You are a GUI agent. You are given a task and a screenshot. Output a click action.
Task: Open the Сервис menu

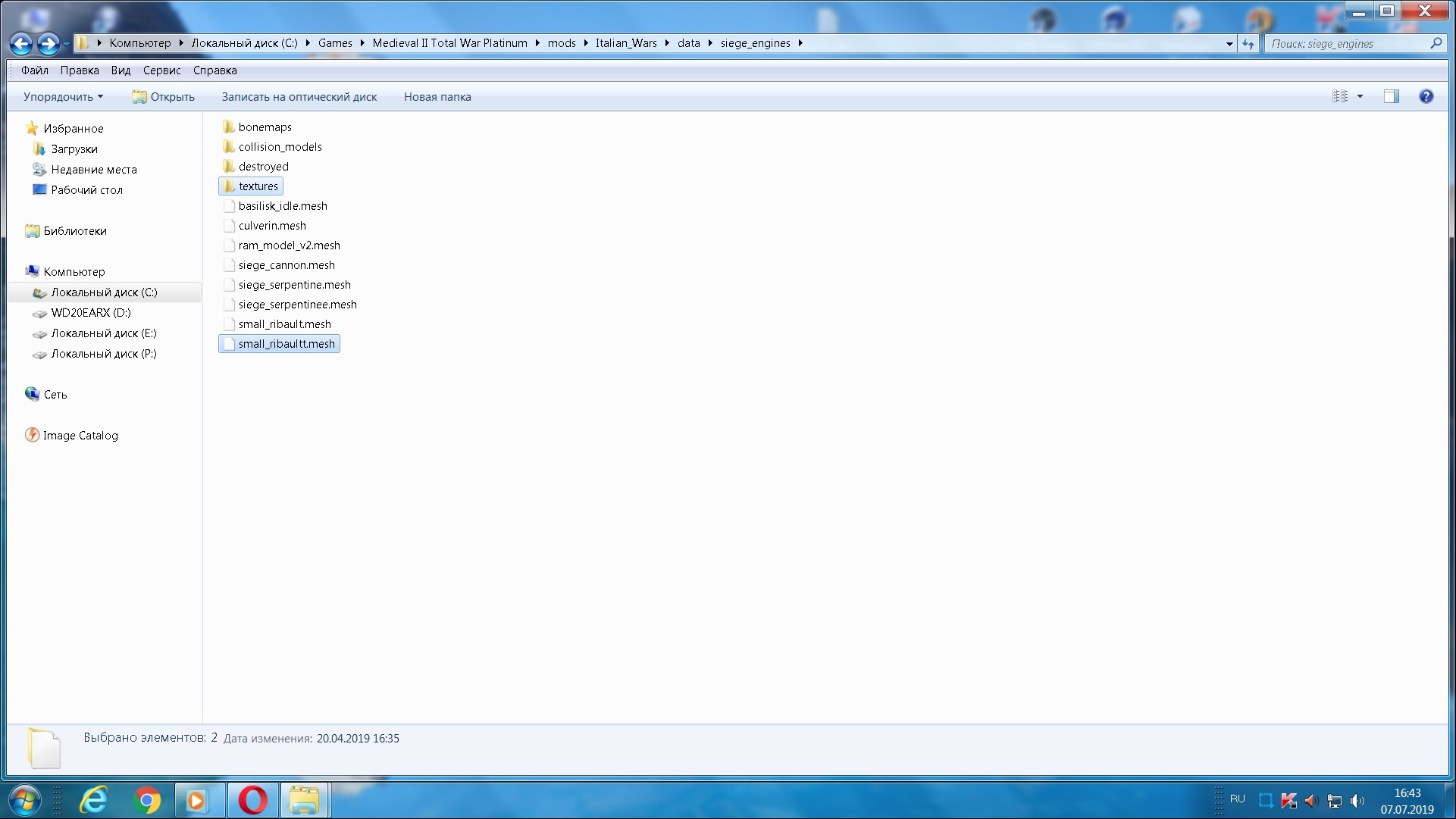(x=162, y=70)
